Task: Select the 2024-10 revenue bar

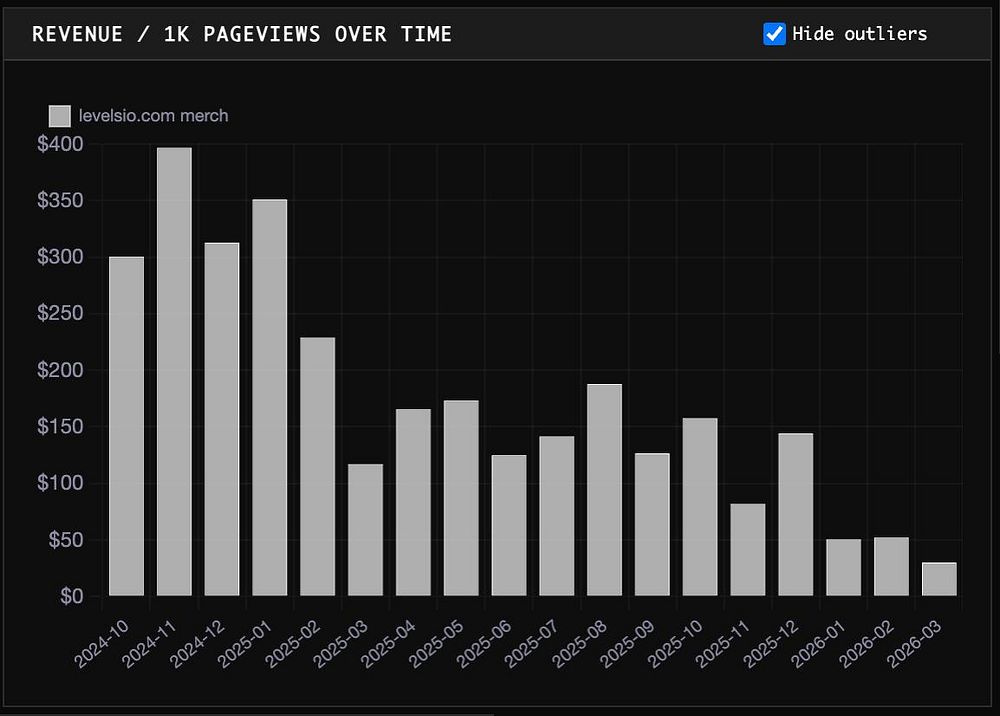Action: [x=126, y=426]
